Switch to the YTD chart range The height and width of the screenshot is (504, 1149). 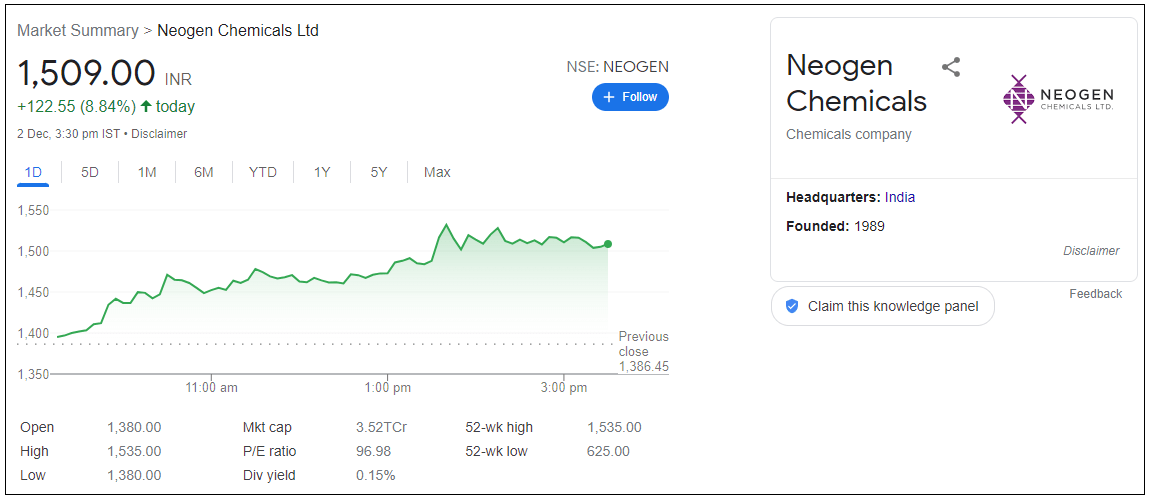pos(262,173)
